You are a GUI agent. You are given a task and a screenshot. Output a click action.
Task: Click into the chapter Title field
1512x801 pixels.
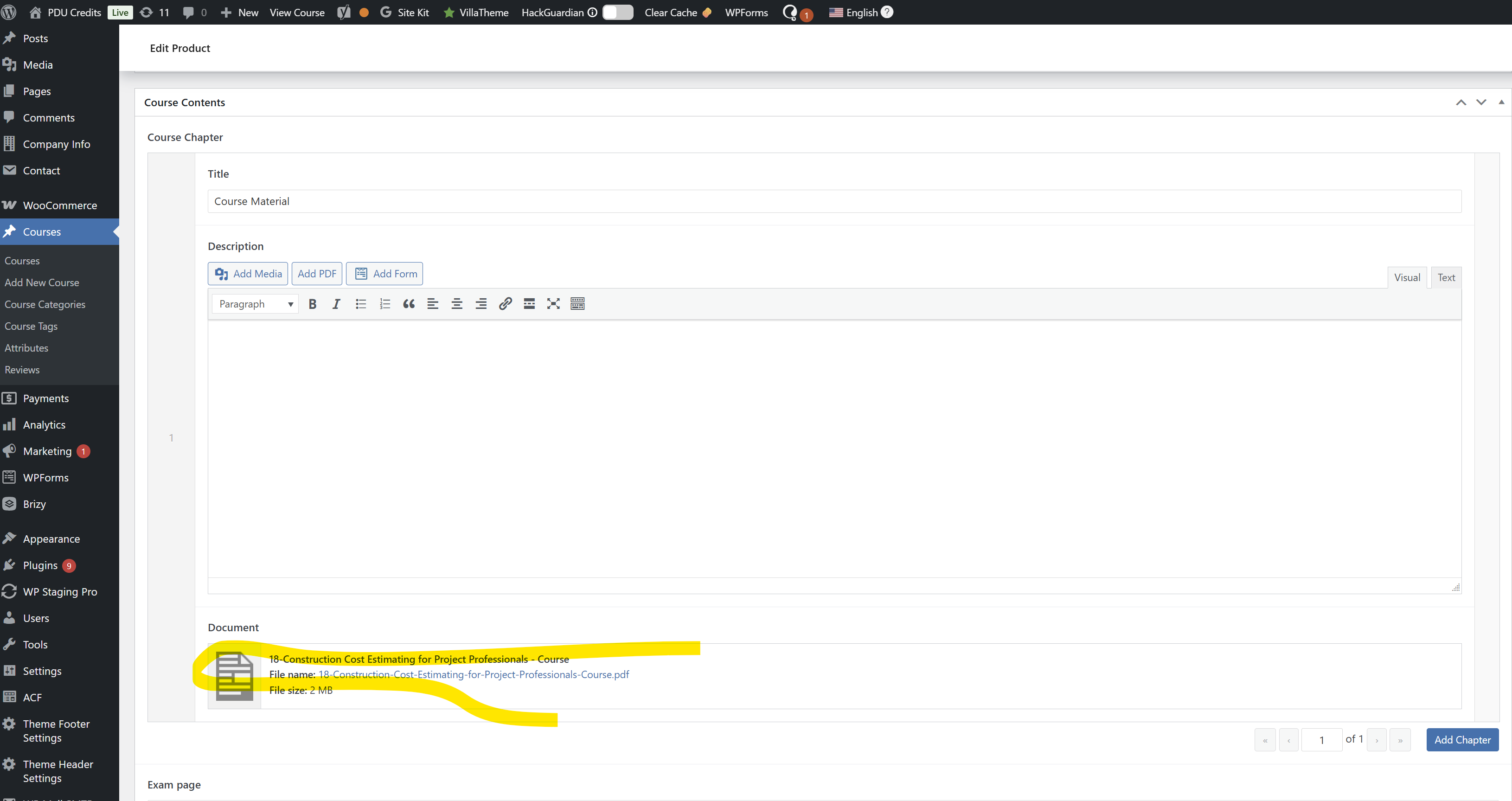[x=833, y=201]
